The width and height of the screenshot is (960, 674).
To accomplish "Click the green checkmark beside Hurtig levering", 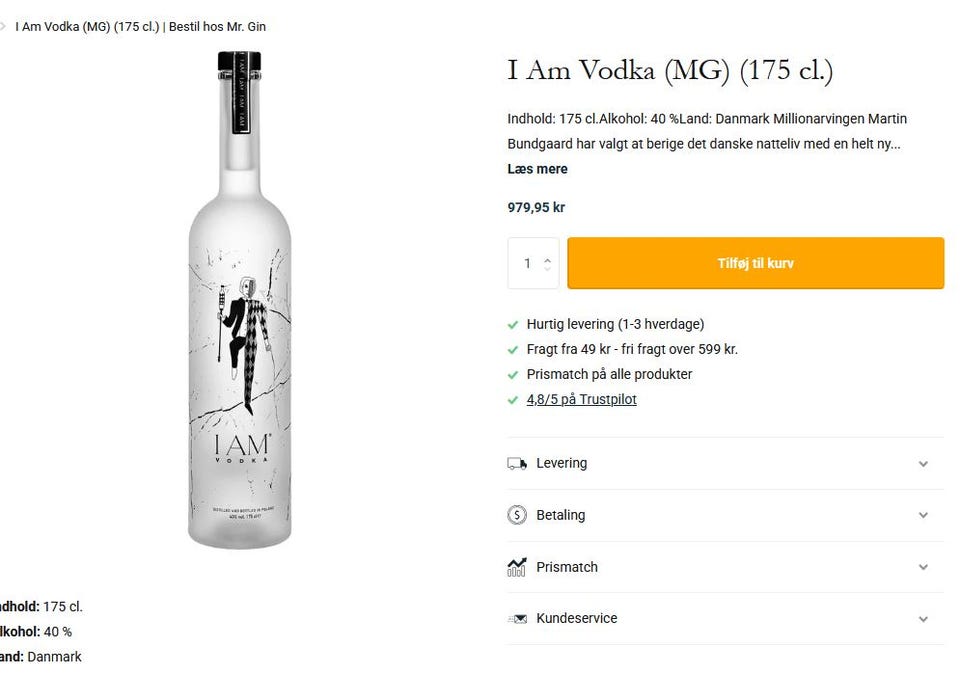I will coord(514,325).
